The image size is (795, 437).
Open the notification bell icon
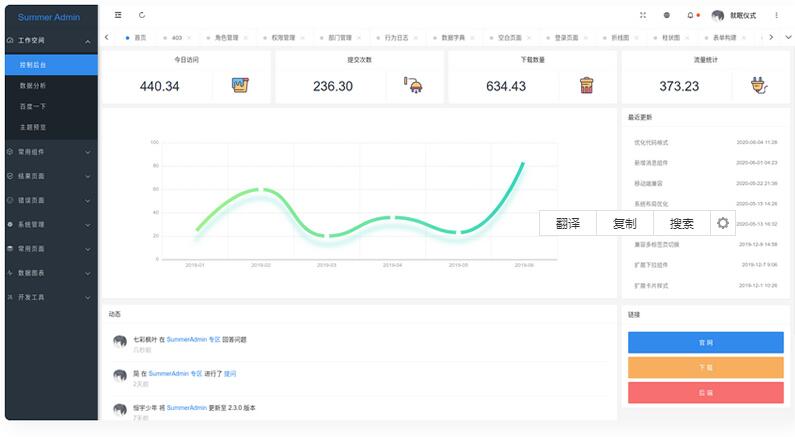coord(690,15)
